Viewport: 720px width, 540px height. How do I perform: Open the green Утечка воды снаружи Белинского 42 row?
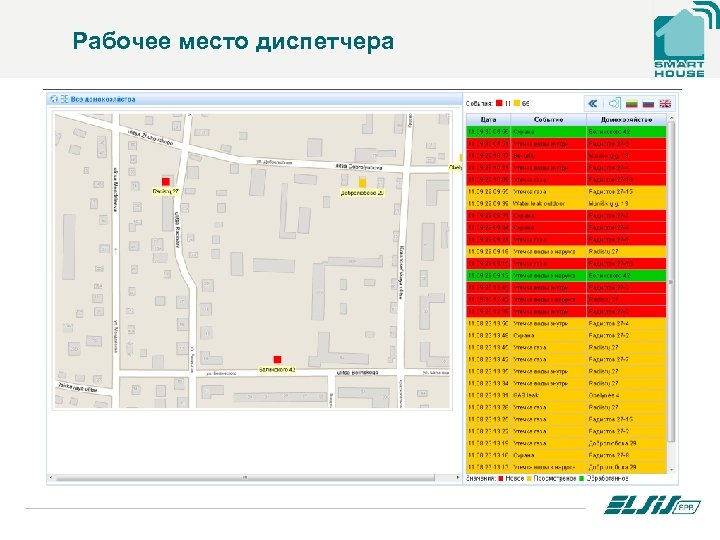[566, 276]
